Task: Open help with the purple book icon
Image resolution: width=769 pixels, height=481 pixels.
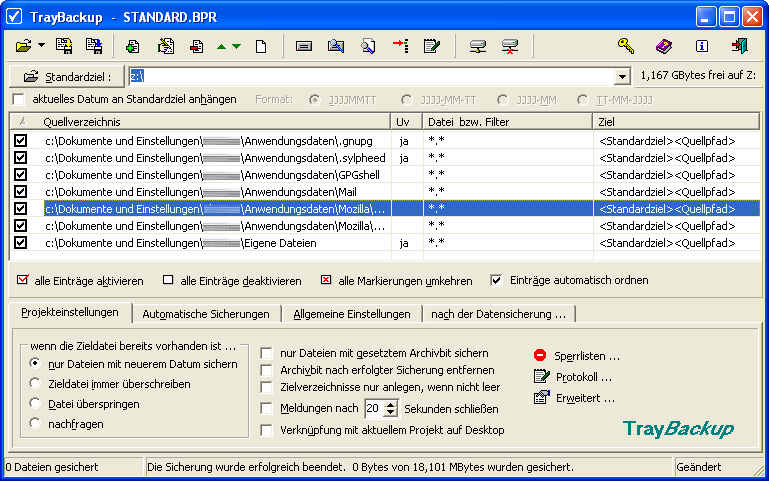Action: click(x=664, y=47)
